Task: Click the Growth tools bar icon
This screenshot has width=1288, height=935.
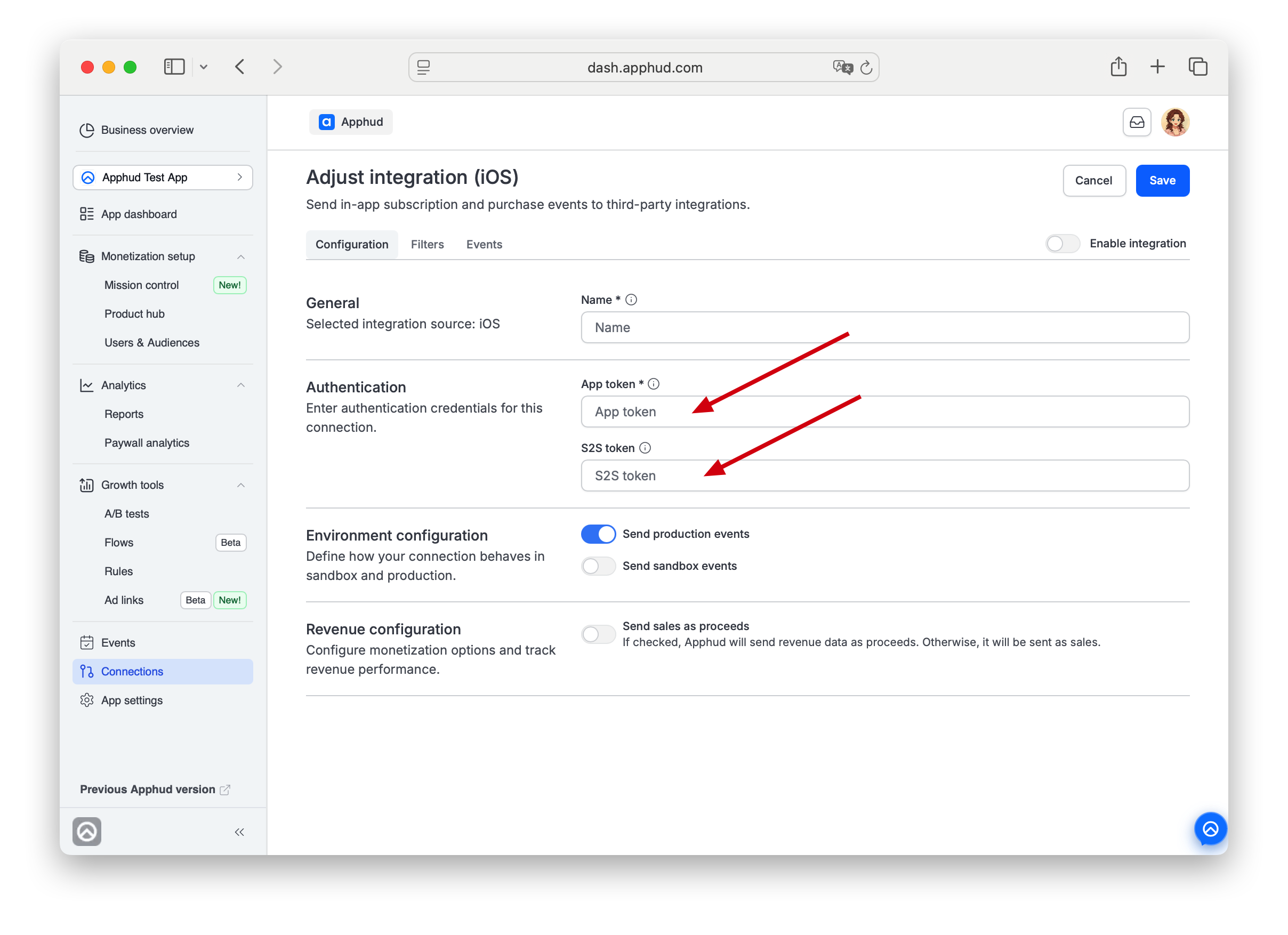Action: click(x=87, y=486)
